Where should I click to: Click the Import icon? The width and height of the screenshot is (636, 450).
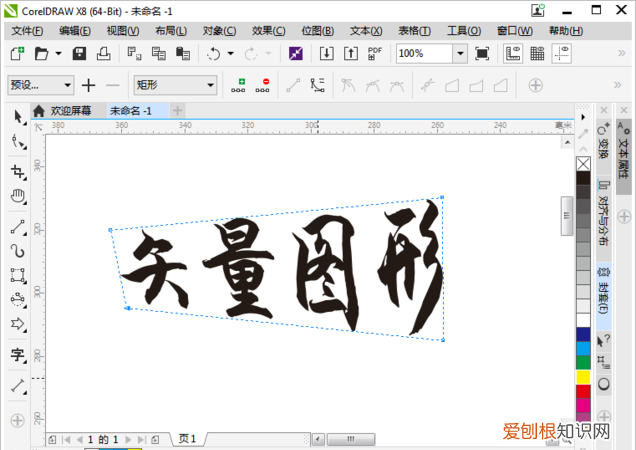(327, 54)
